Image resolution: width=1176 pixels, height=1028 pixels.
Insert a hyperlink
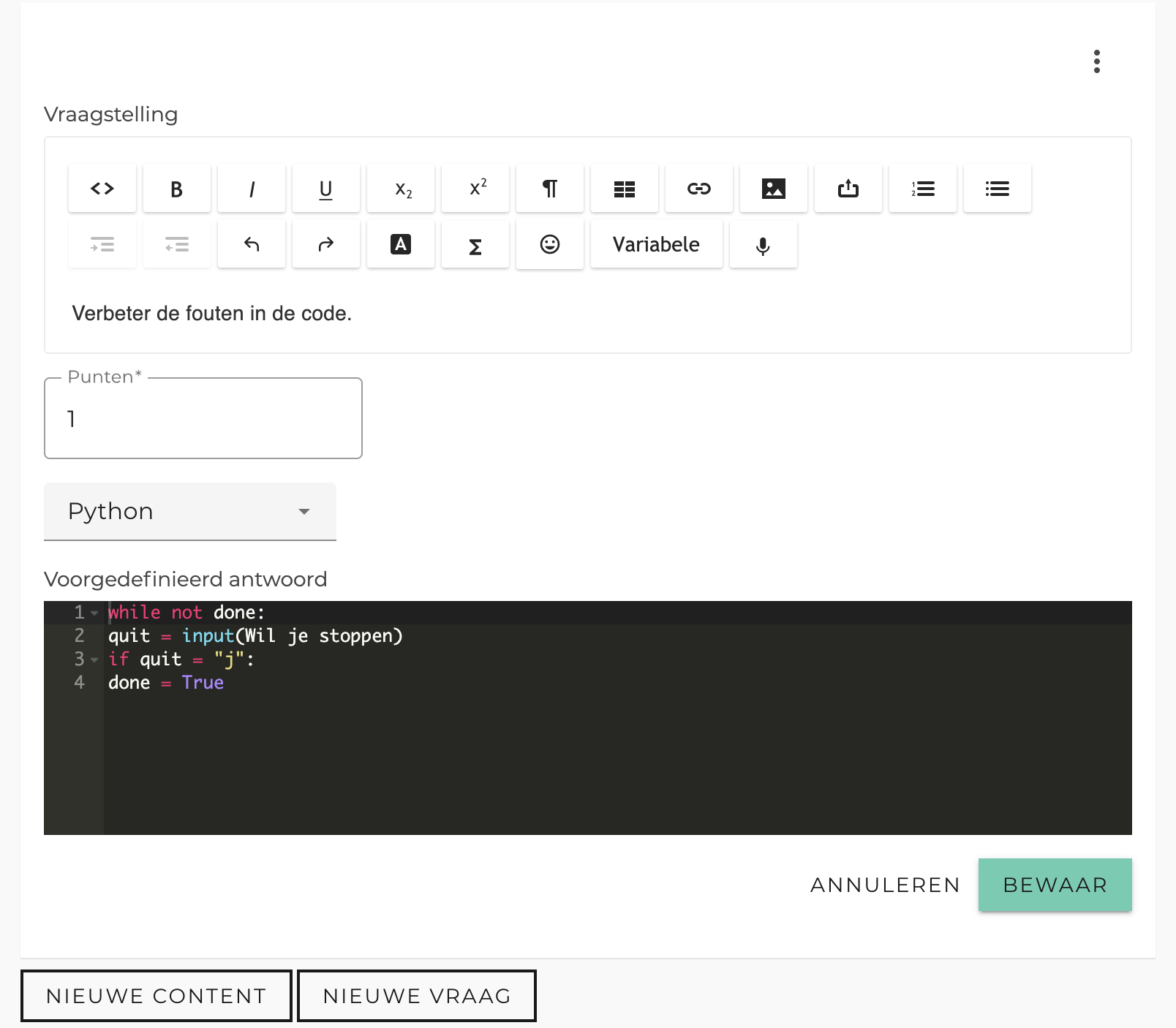pos(699,189)
